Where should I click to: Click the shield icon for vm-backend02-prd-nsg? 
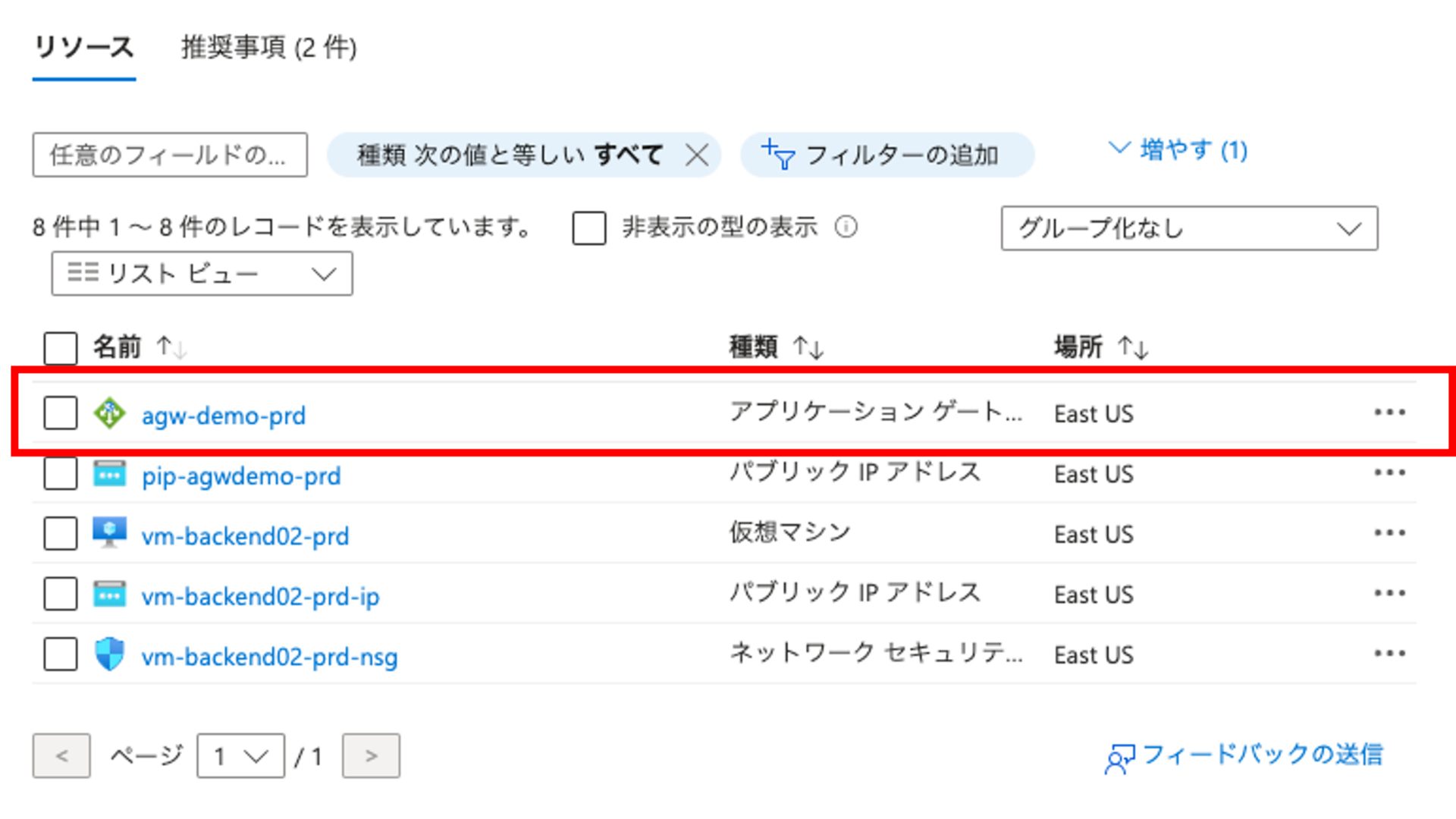coord(109,653)
